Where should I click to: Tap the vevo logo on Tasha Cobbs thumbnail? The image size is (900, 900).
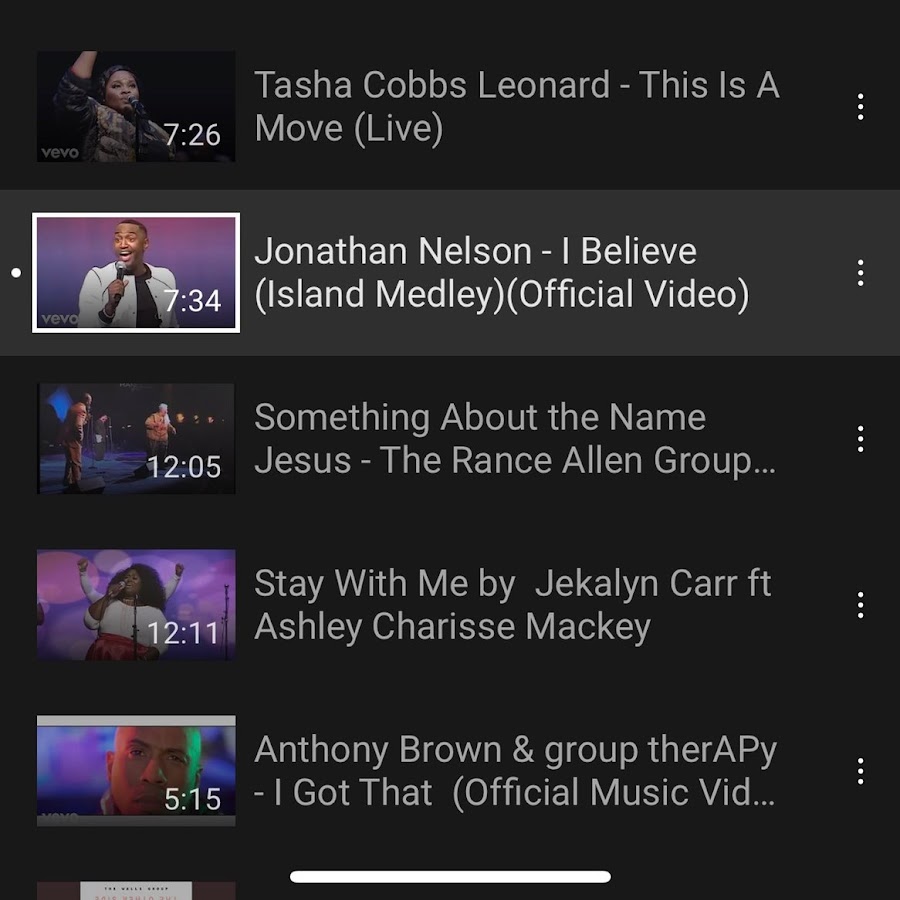[x=60, y=153]
